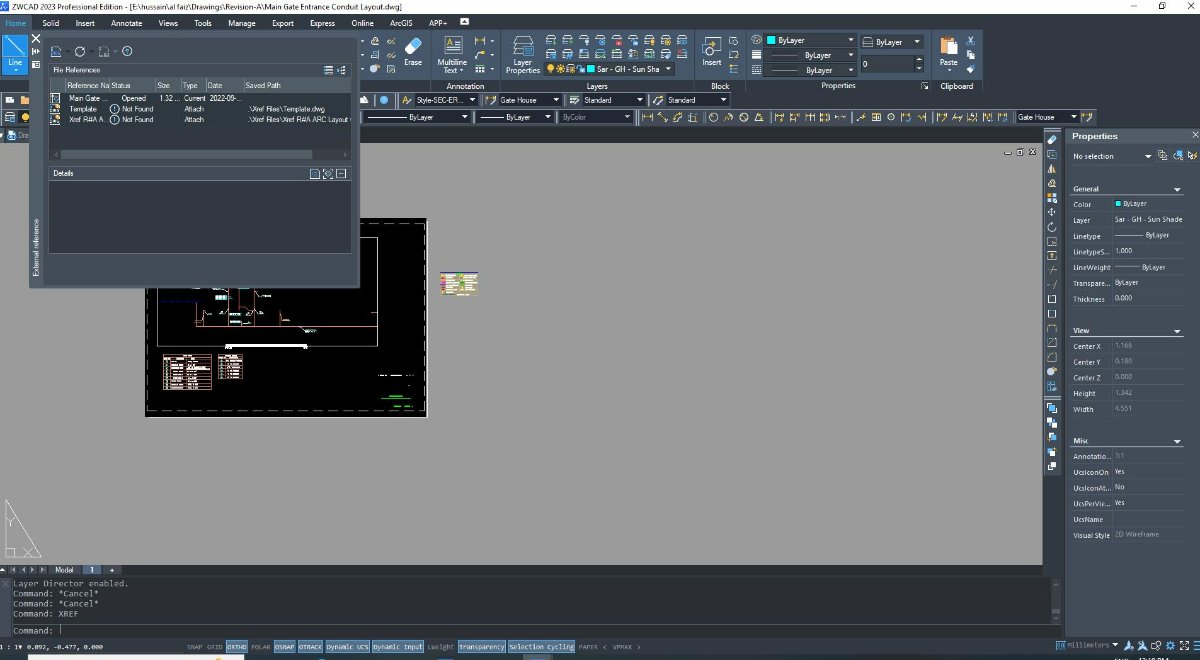Open help in External Reference panel
The image size is (1200, 660).
click(x=127, y=51)
